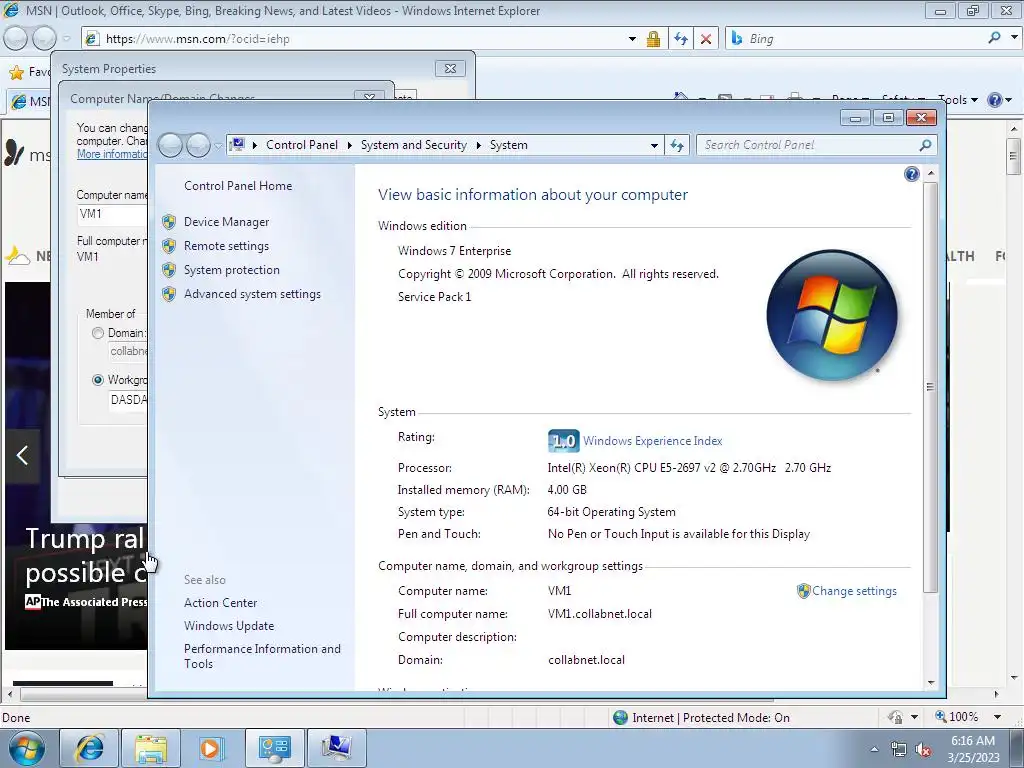Expand arrow after Control Panel breadcrumb
Image resolution: width=1024 pixels, height=768 pixels.
pyautogui.click(x=349, y=145)
